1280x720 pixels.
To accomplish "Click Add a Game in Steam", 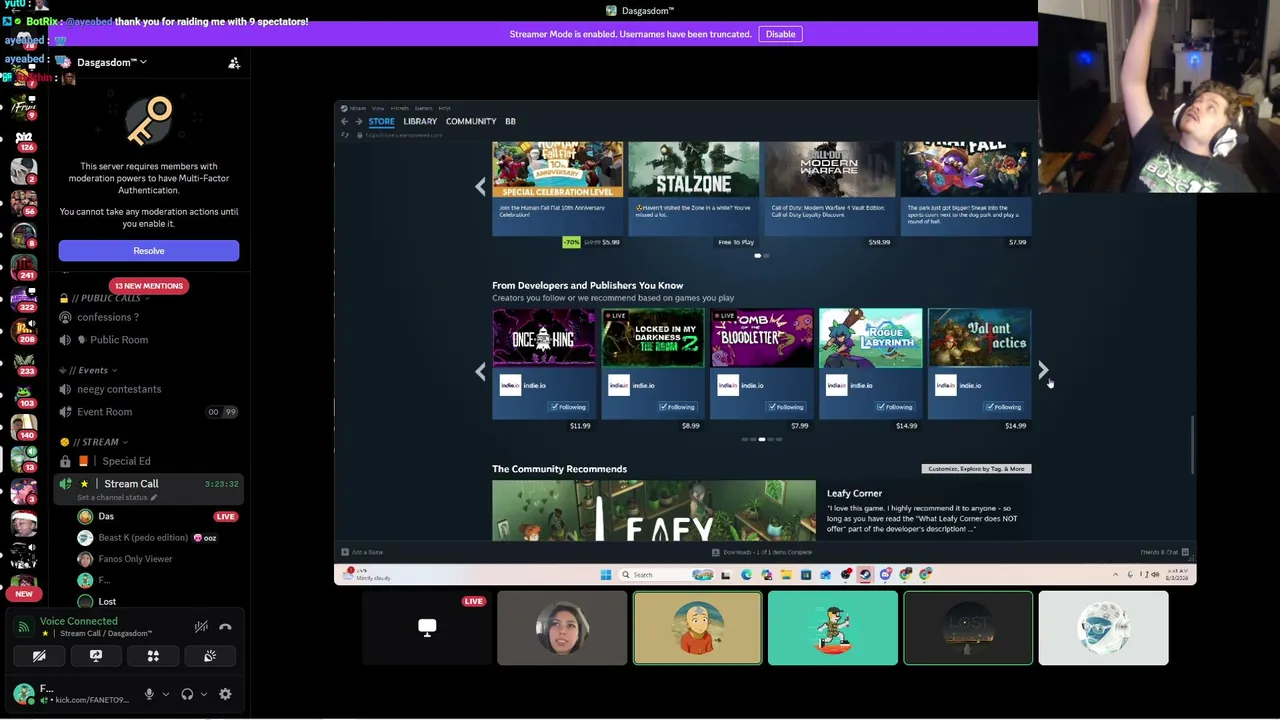I will 362,552.
